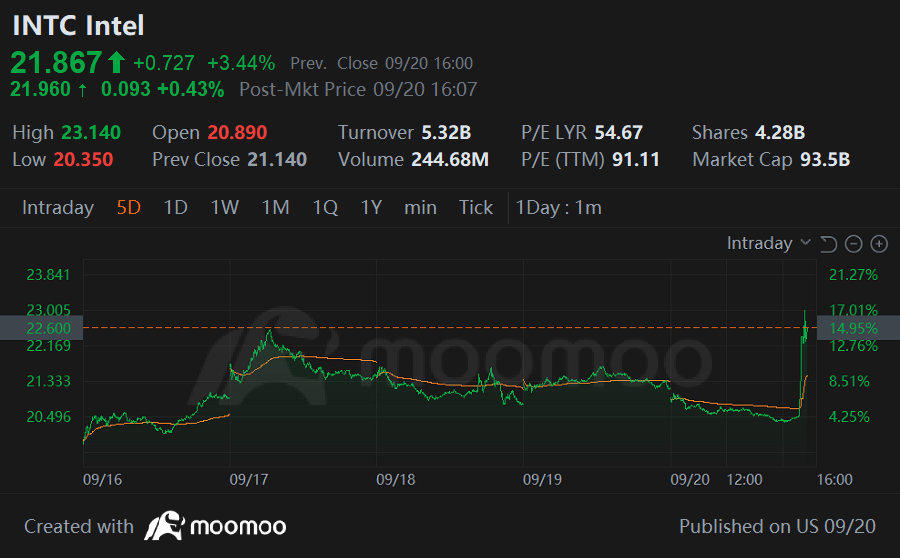Click the P/E (TTM) value 91.11
900x558 pixels.
[636, 160]
